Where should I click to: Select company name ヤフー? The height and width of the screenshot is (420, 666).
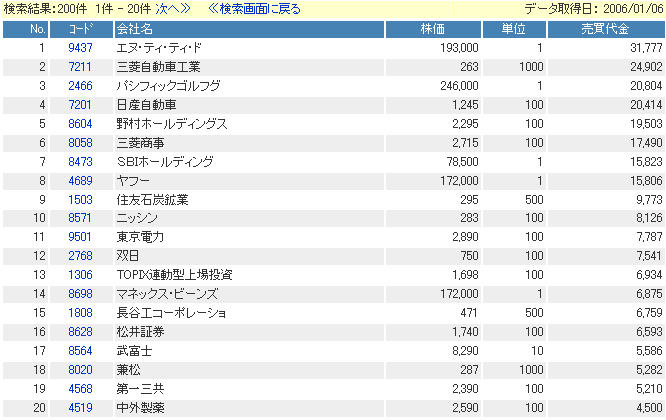(x=133, y=181)
